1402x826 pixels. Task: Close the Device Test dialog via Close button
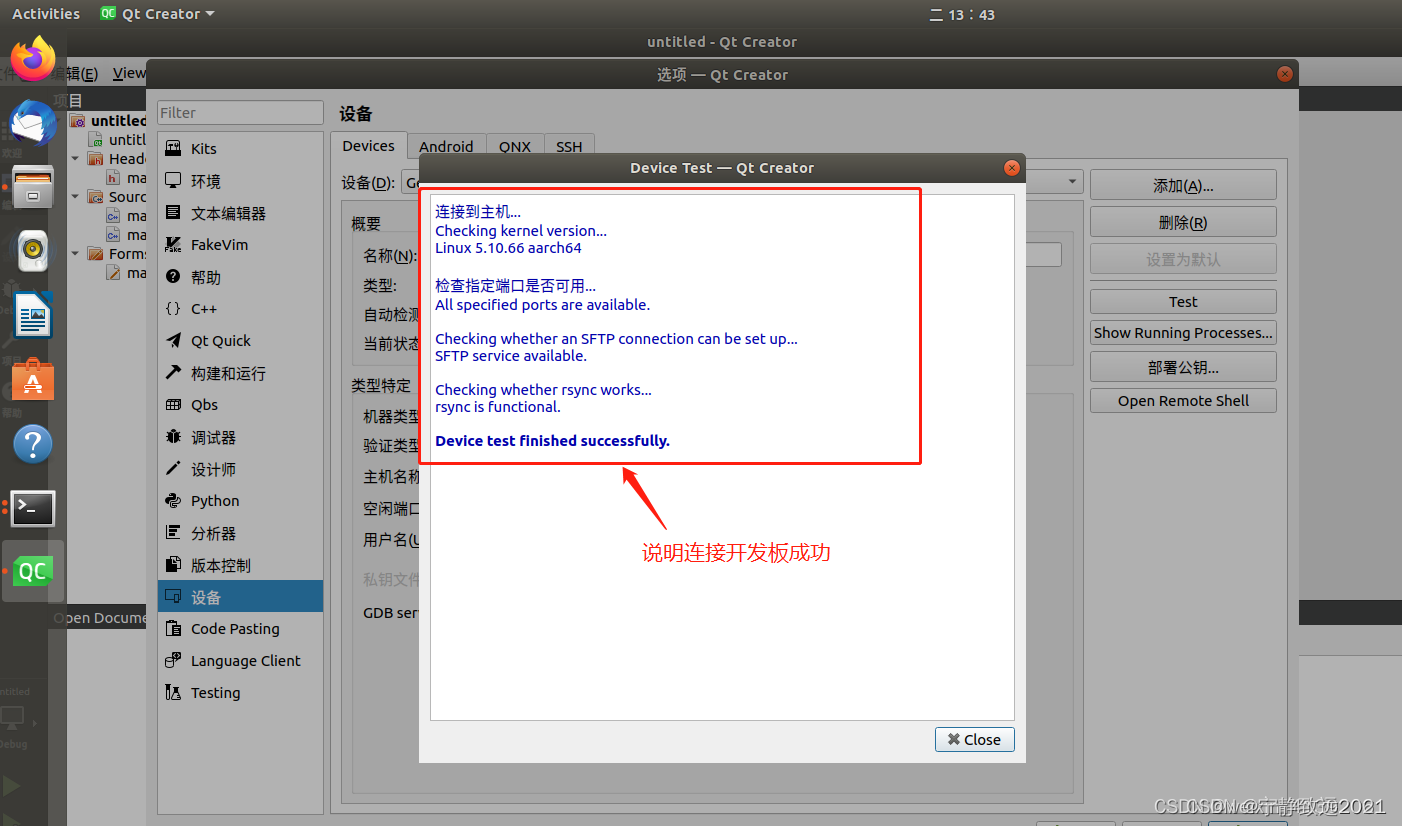click(975, 739)
